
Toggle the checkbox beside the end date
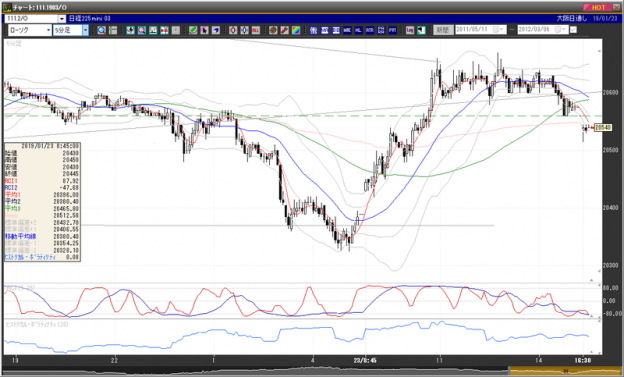pyautogui.click(x=573, y=30)
